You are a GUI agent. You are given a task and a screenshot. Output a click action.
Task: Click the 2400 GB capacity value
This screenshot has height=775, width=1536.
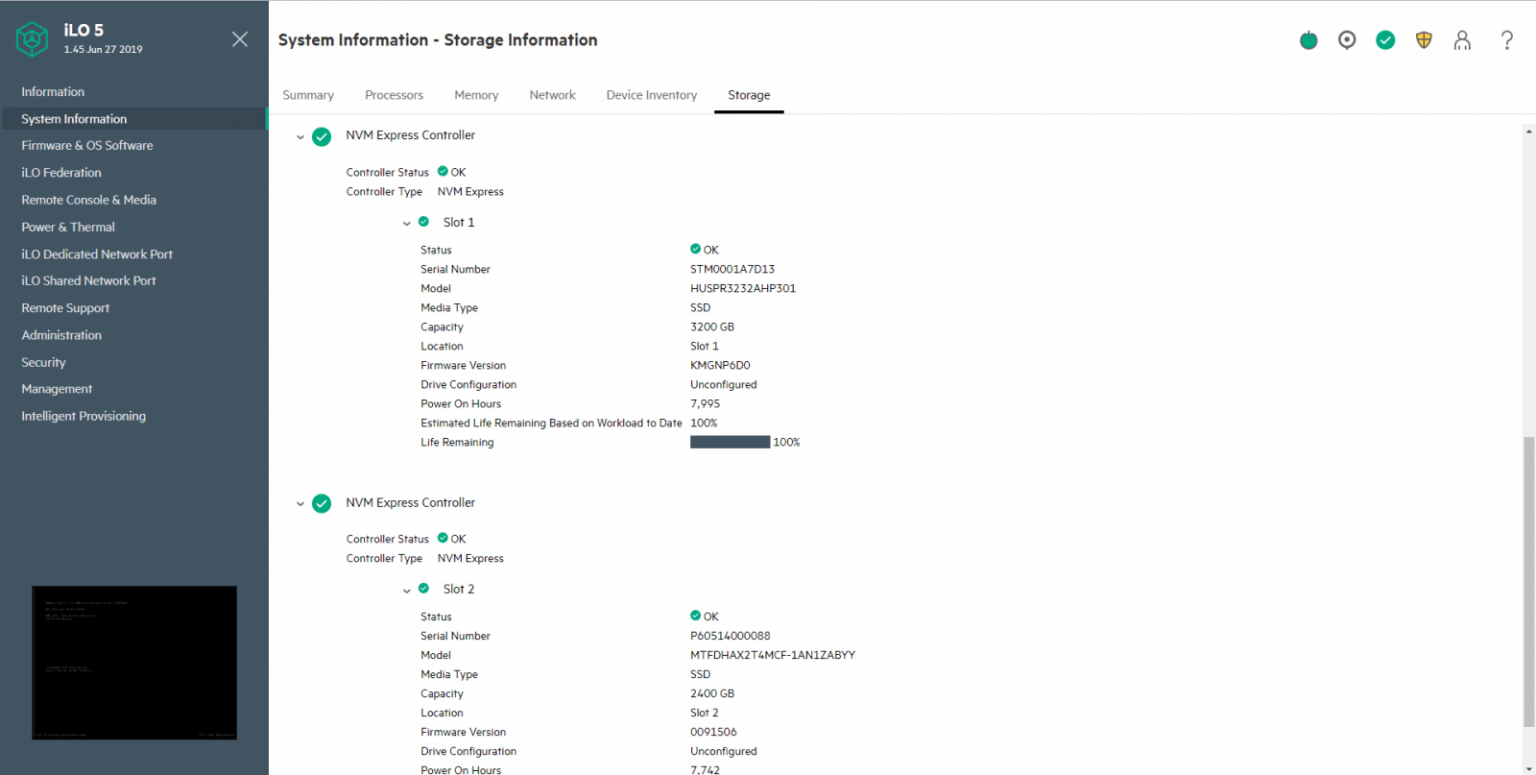click(712, 694)
